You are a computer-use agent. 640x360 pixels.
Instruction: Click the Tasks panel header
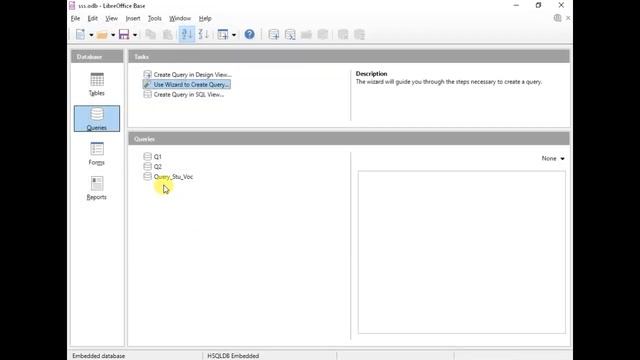349,57
